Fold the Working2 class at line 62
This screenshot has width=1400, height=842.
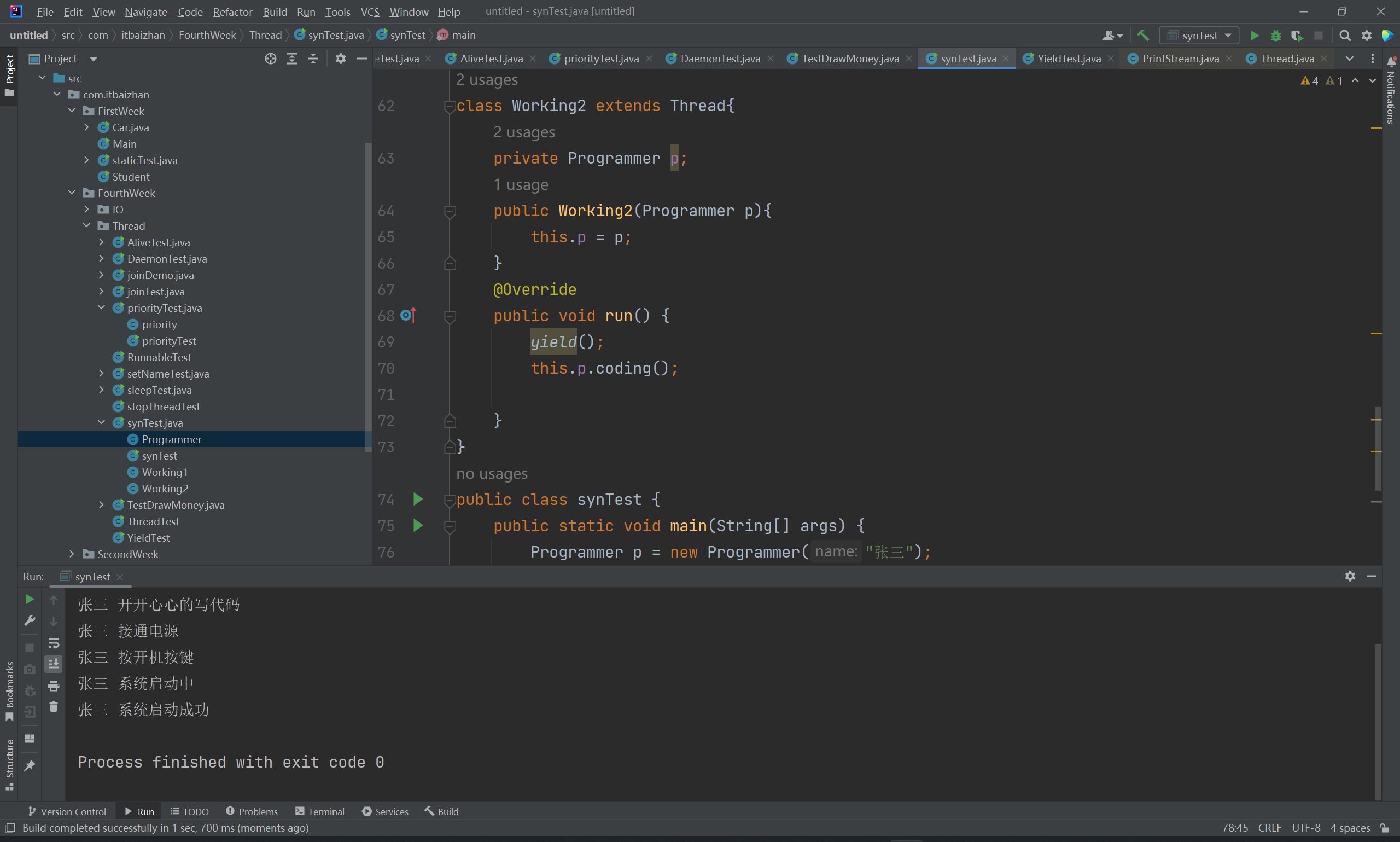click(450, 106)
